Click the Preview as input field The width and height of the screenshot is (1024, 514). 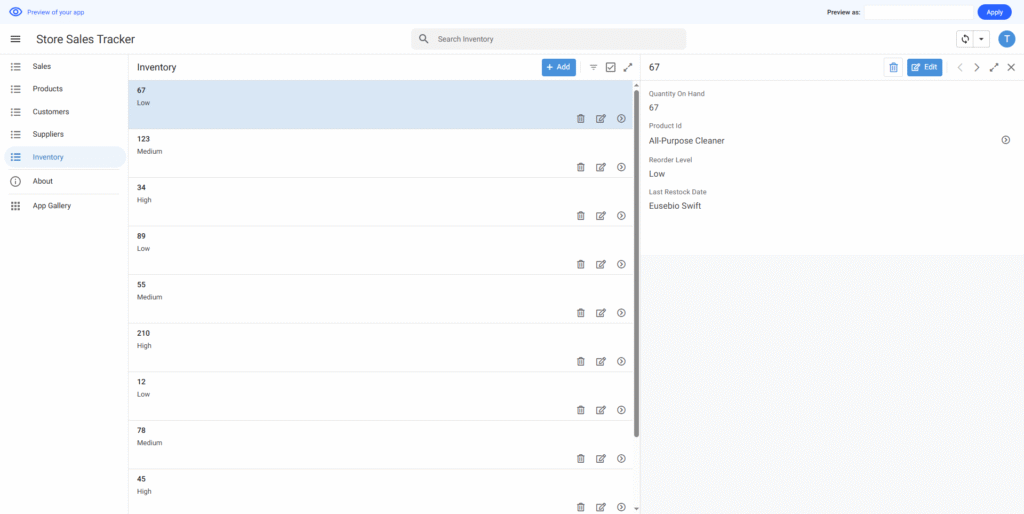[918, 12]
